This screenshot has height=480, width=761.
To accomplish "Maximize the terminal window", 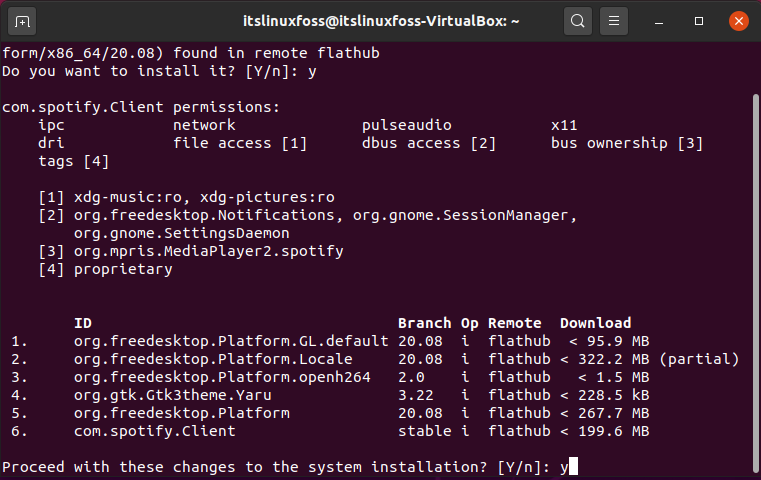I will coord(699,21).
